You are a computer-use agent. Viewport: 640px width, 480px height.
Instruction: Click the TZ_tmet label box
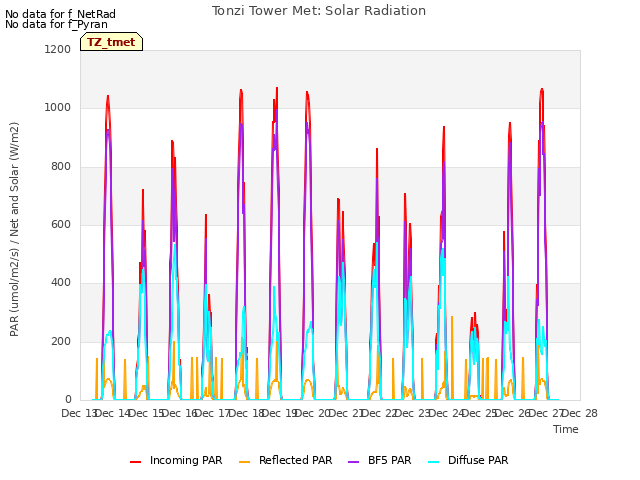coord(111,42)
